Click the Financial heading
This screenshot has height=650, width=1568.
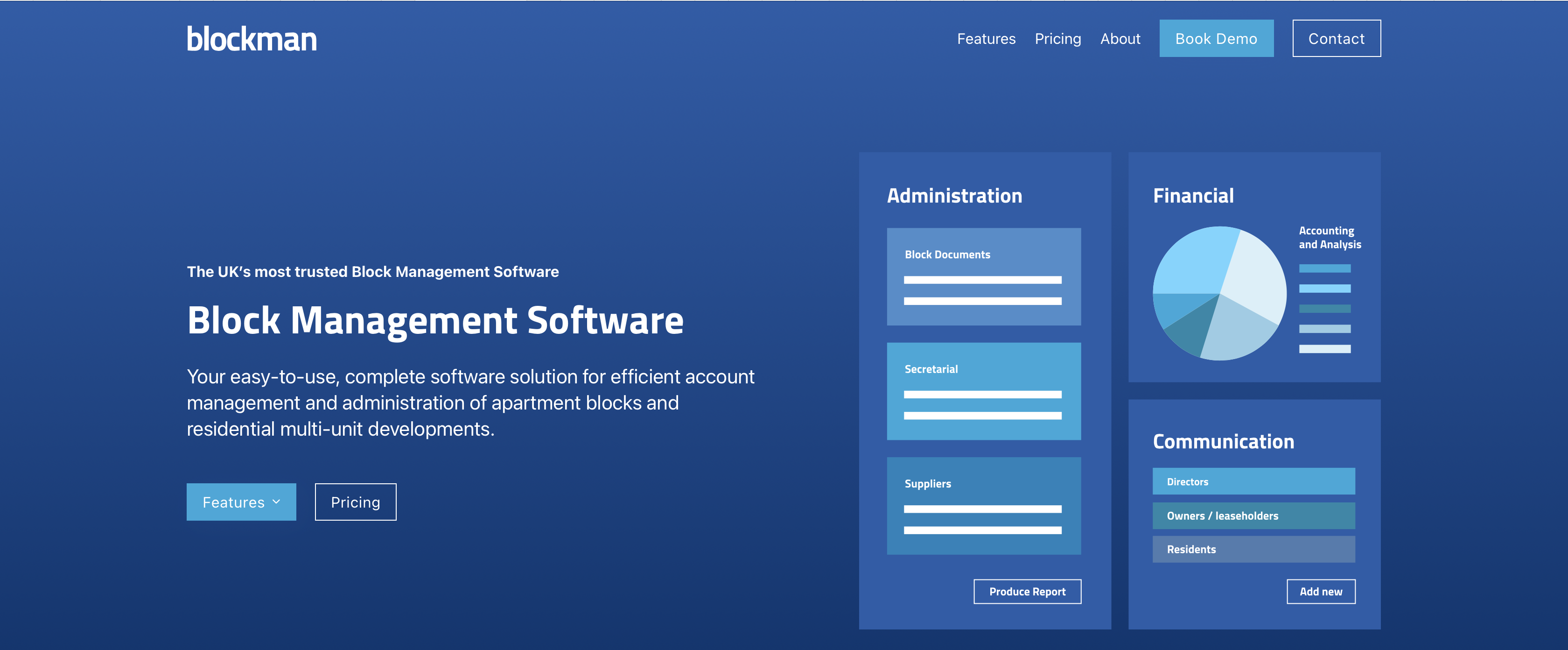[x=1193, y=196]
